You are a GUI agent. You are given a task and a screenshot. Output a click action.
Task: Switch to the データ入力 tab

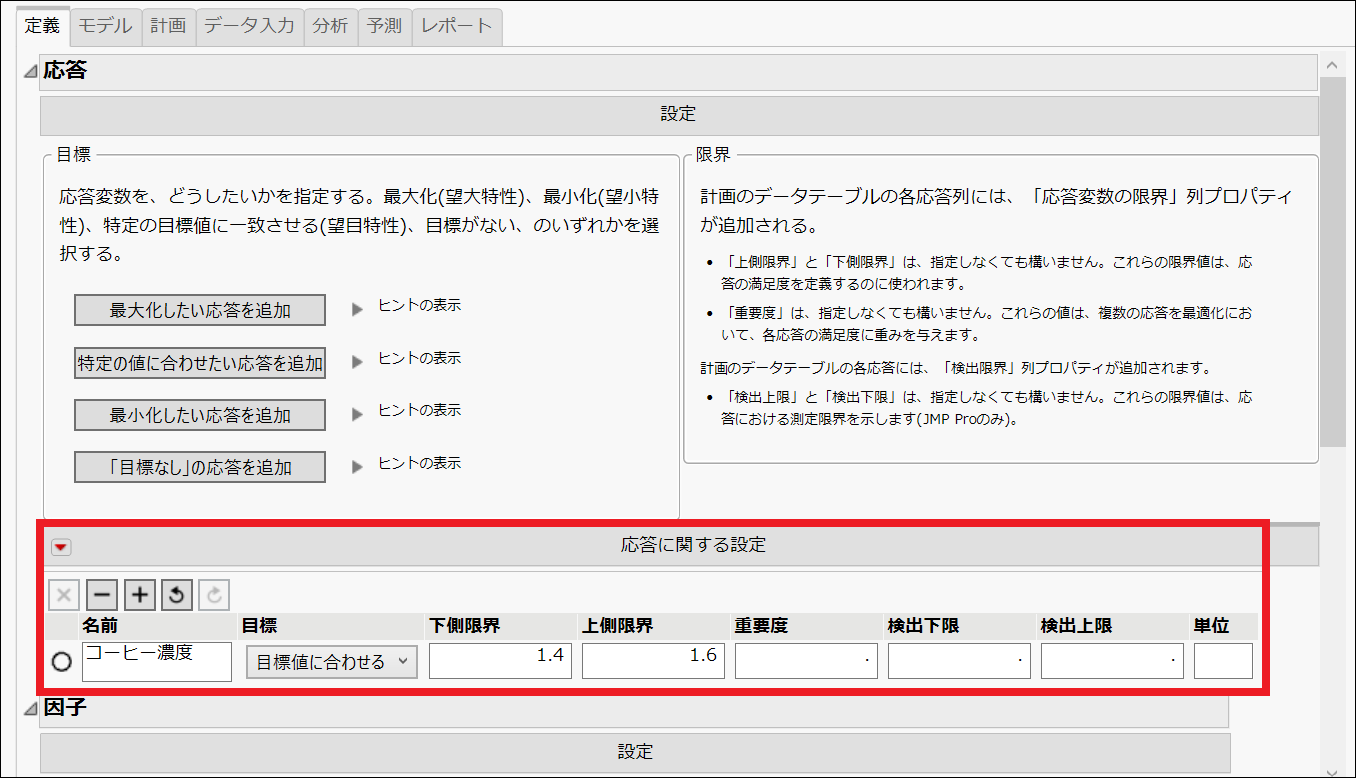click(249, 25)
